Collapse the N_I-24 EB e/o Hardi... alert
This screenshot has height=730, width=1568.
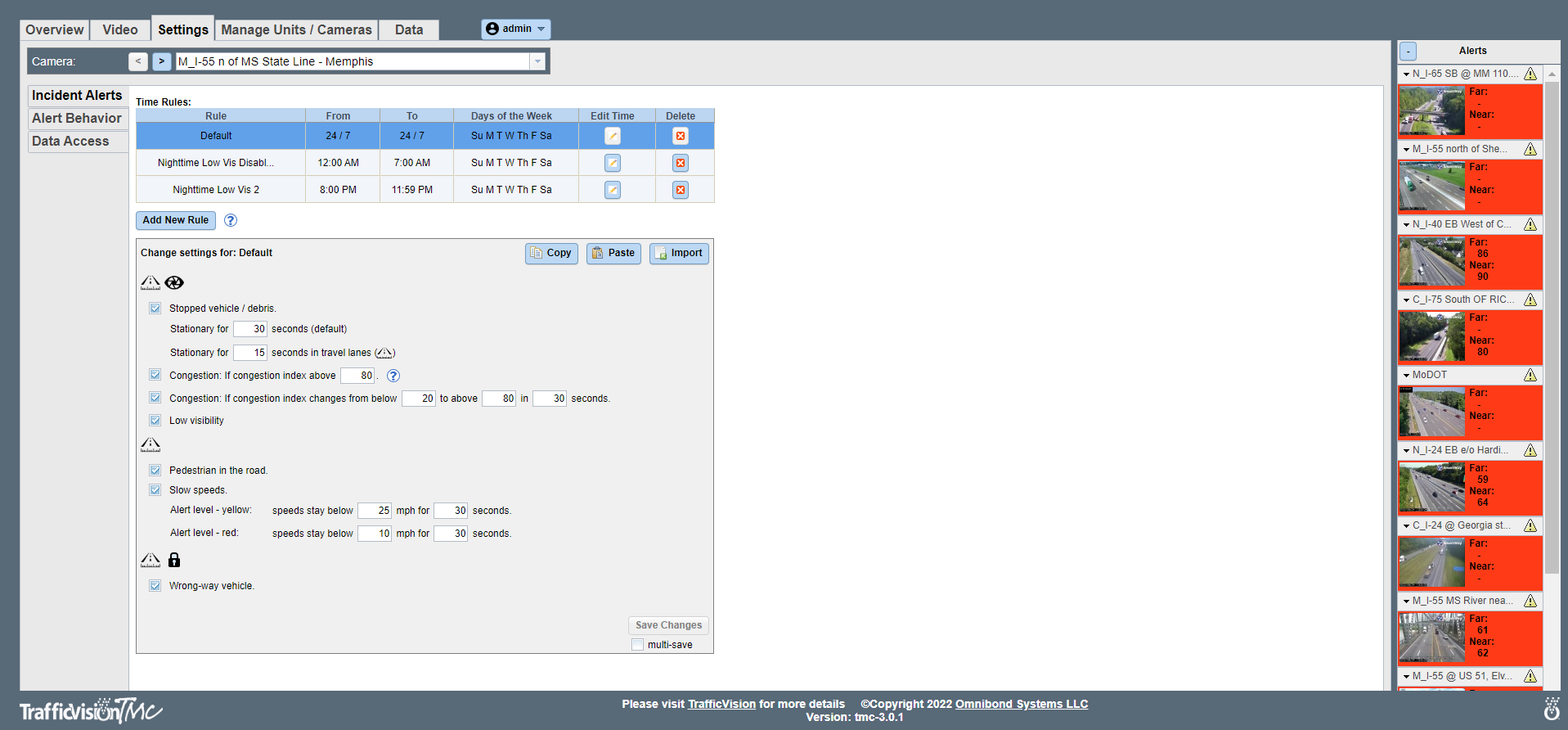(1406, 450)
